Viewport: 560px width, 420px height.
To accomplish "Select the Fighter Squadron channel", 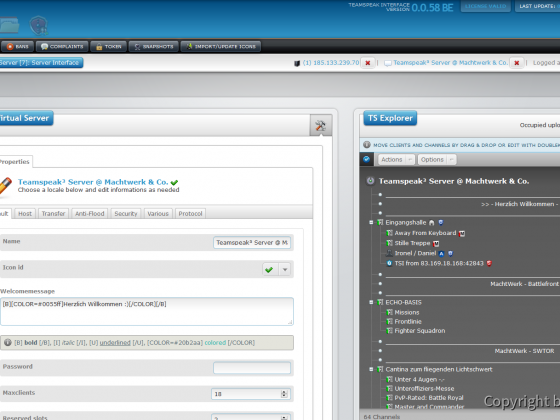I will (420, 331).
